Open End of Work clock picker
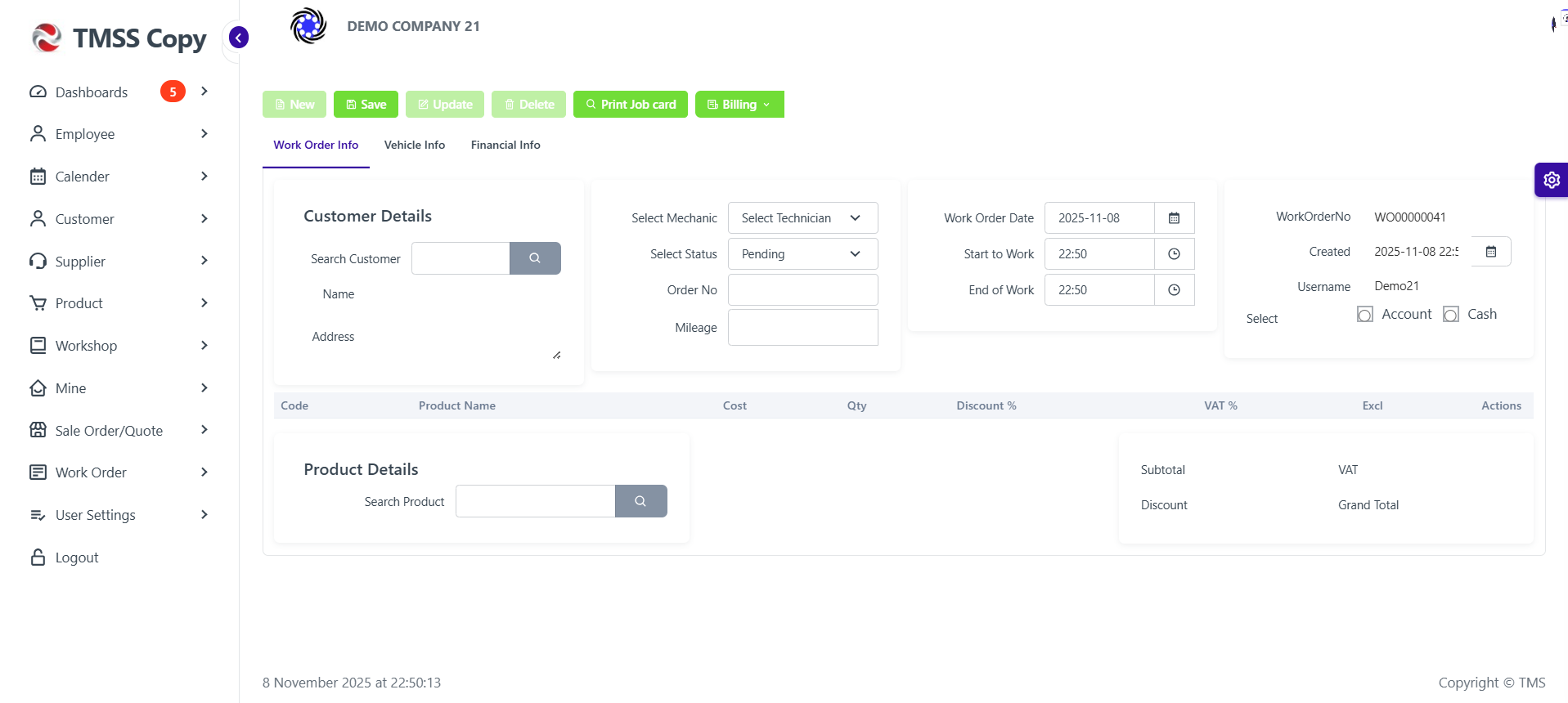 coord(1174,290)
